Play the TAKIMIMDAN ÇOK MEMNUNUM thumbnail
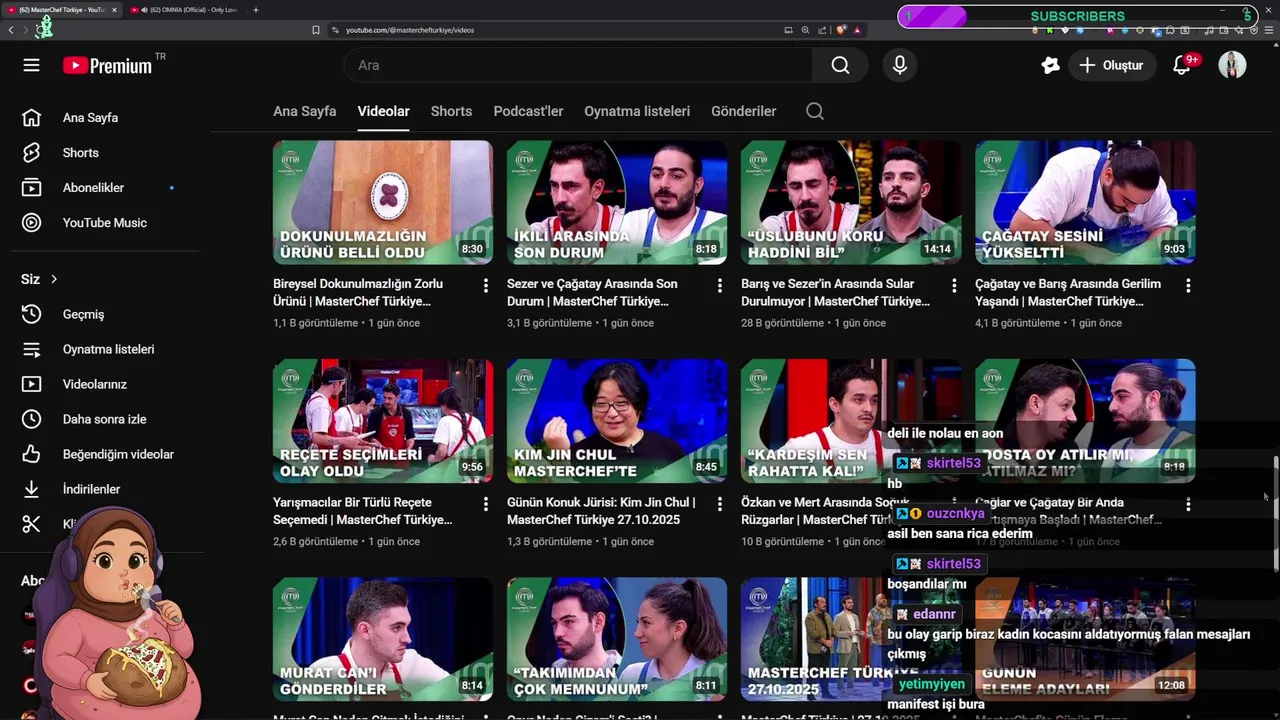The width and height of the screenshot is (1280, 720). coord(617,639)
